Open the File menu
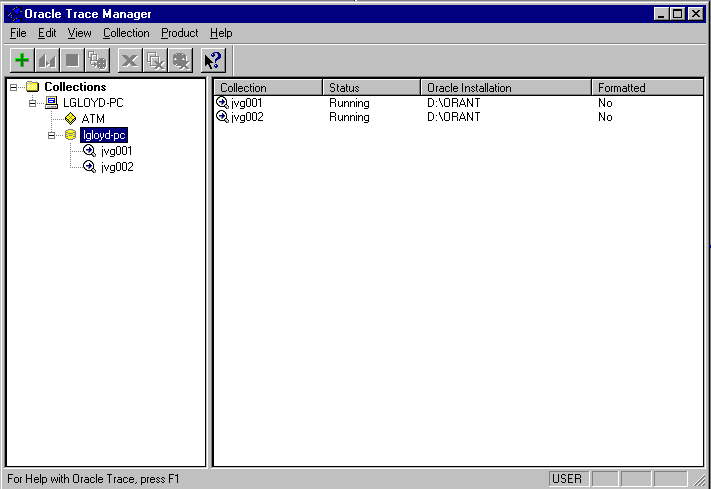The height and width of the screenshot is (489, 711). [x=18, y=33]
